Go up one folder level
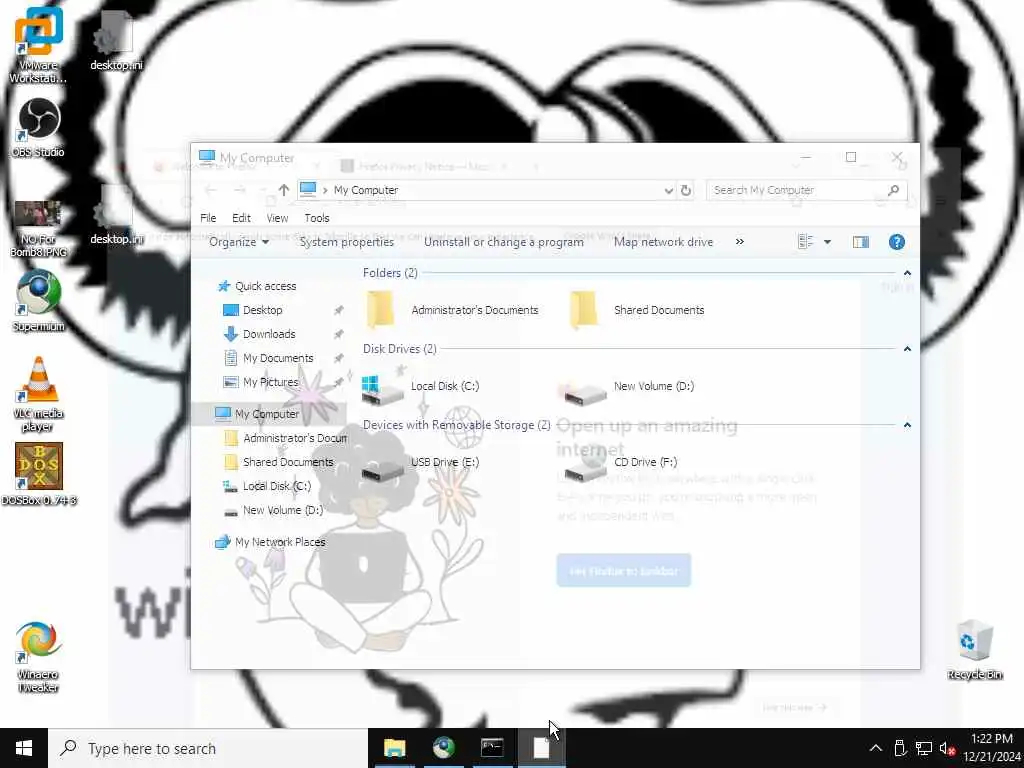The image size is (1024, 768). 283,190
